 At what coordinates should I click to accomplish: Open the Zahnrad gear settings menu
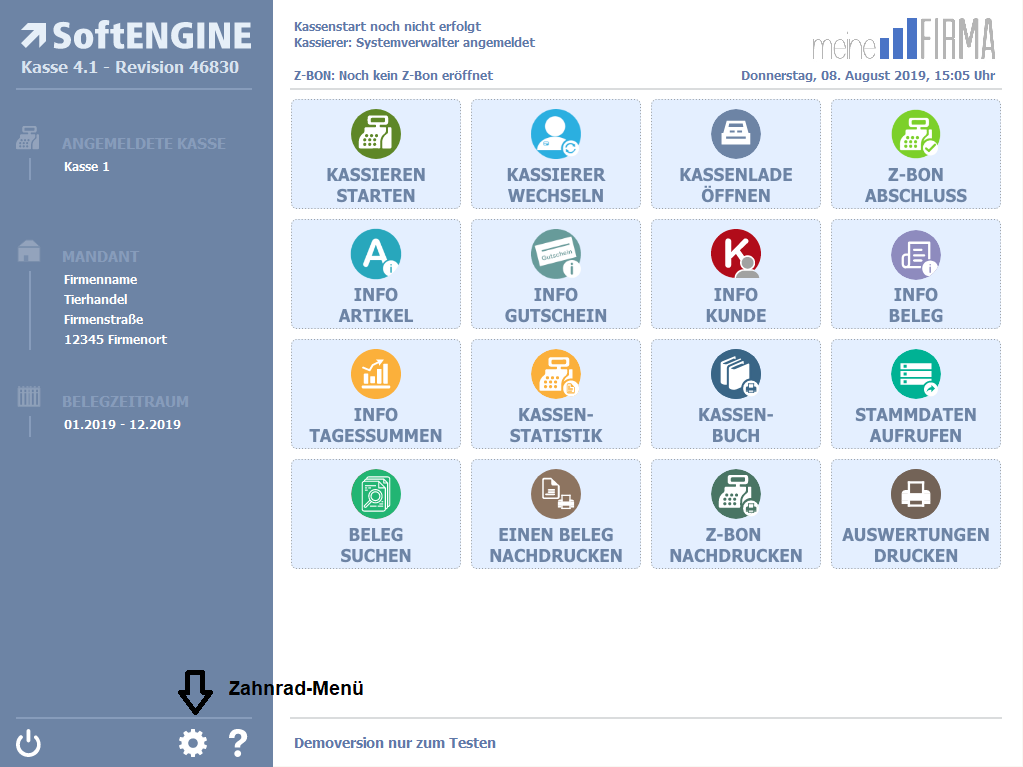(x=192, y=743)
